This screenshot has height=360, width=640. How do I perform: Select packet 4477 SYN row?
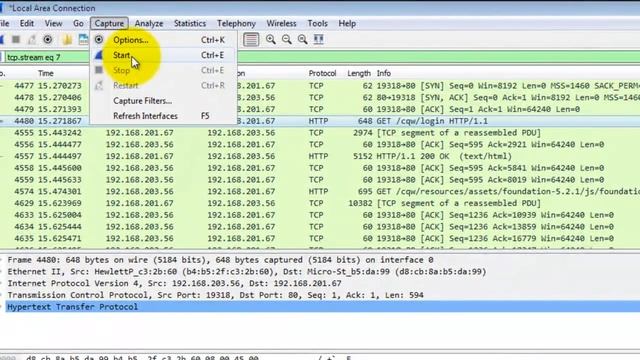(x=320, y=86)
